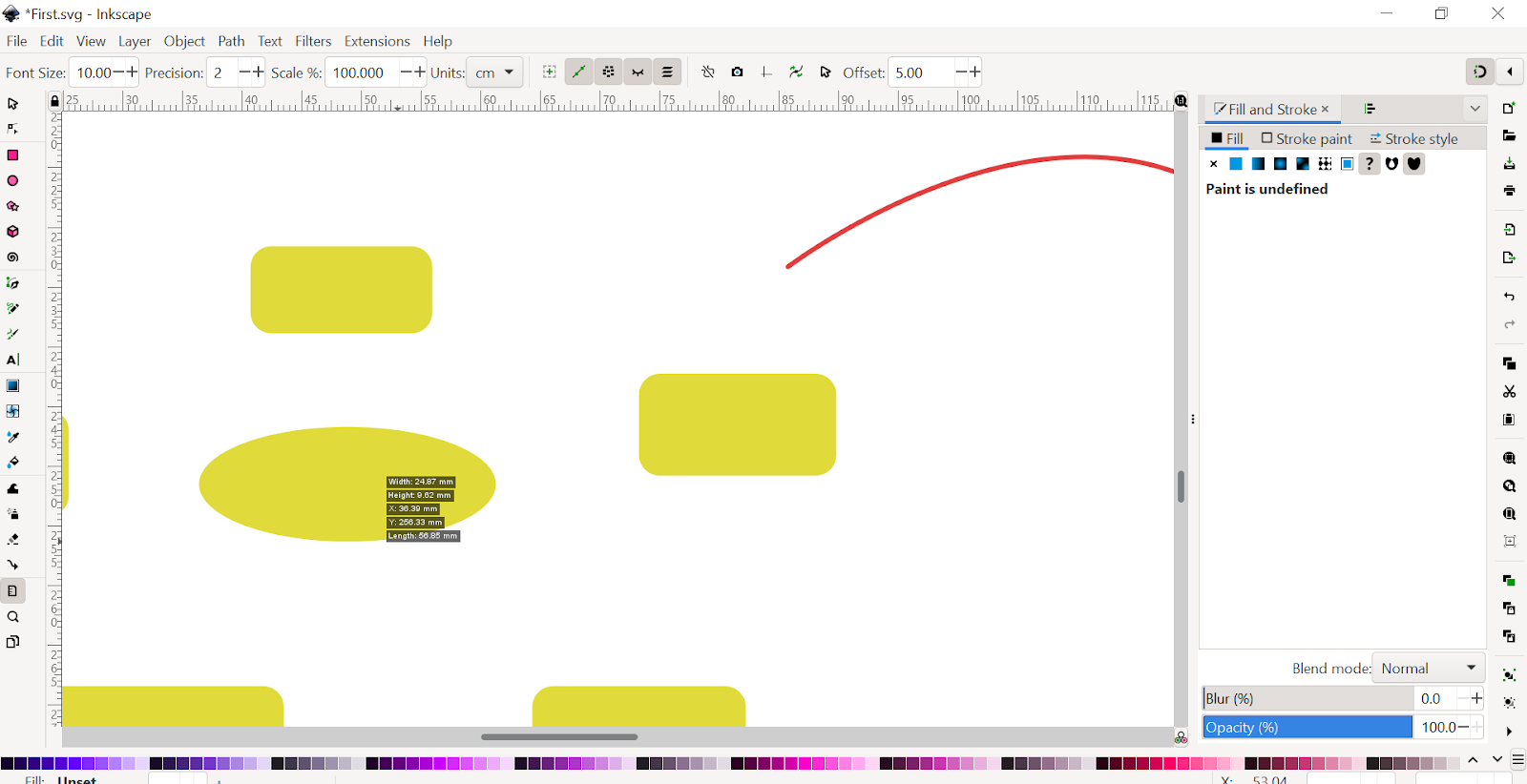Pick the 3D Box tool
The image size is (1527, 784).
point(13,232)
